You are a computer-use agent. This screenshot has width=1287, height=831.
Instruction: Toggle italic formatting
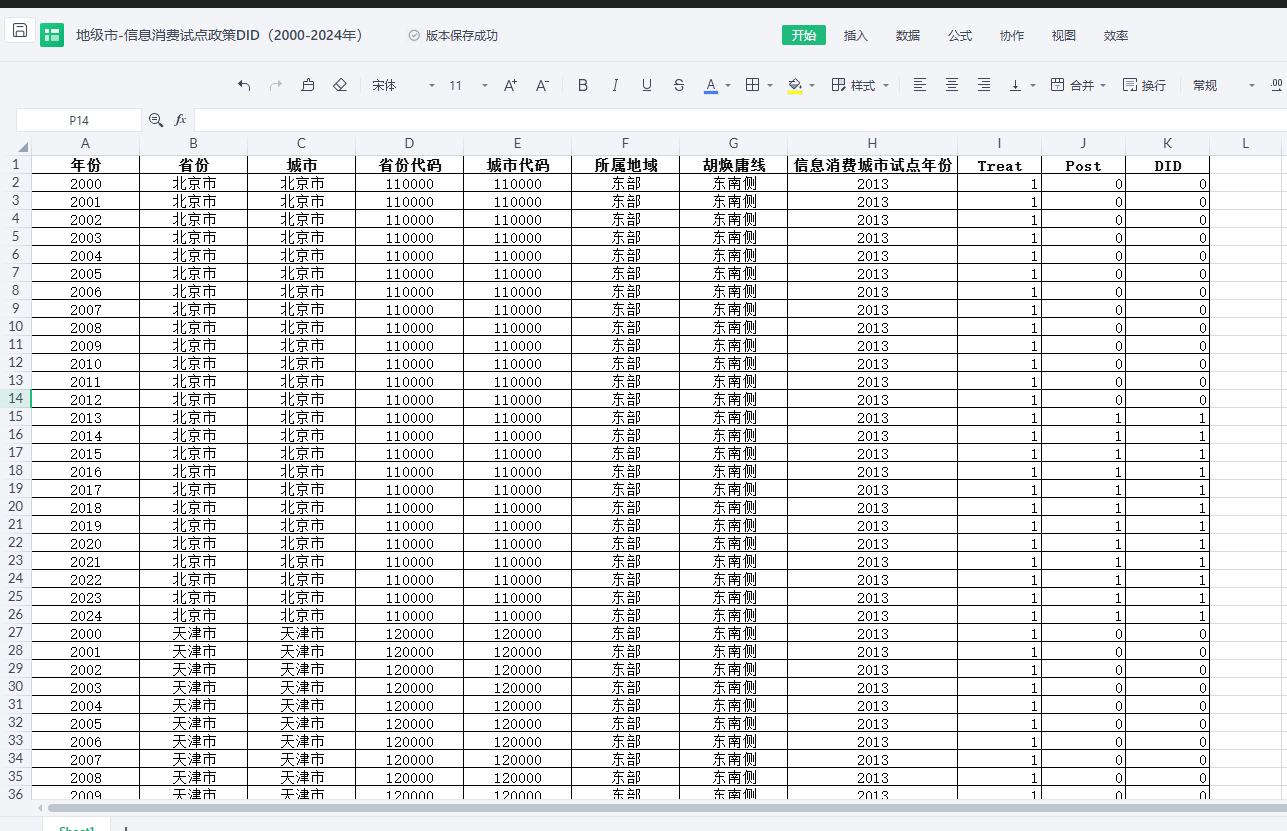click(x=615, y=86)
